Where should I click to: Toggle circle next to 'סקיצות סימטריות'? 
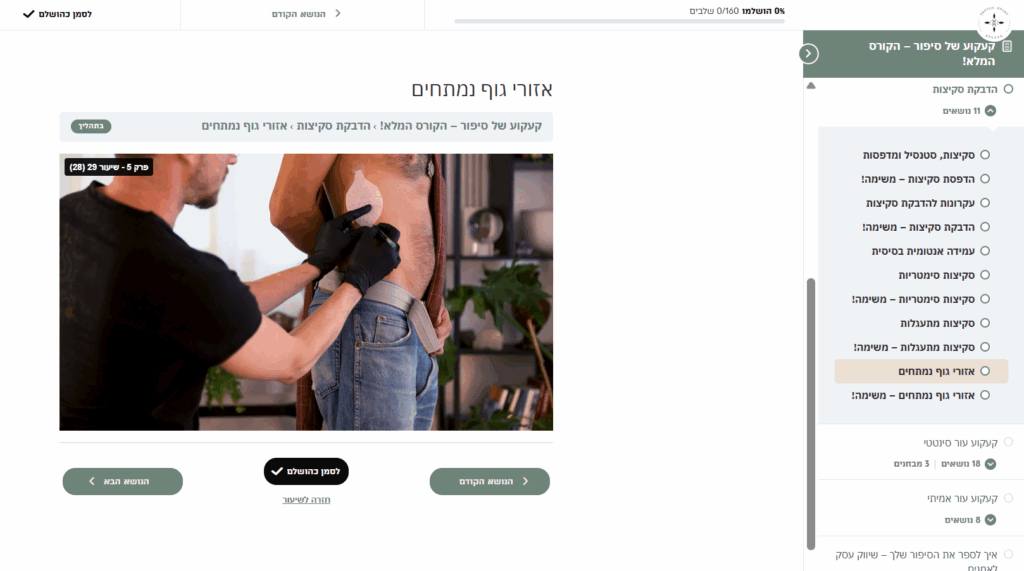pos(985,275)
